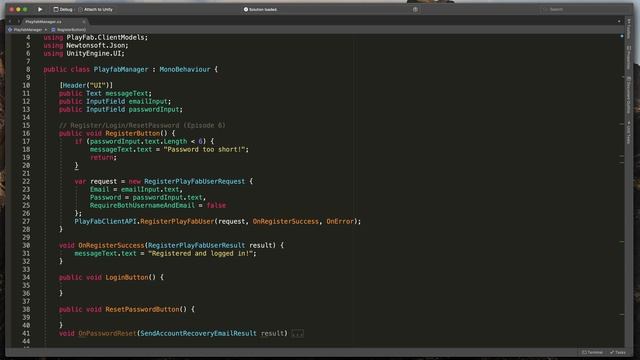
Task: Click the LoginButton method name
Action: tap(127, 277)
